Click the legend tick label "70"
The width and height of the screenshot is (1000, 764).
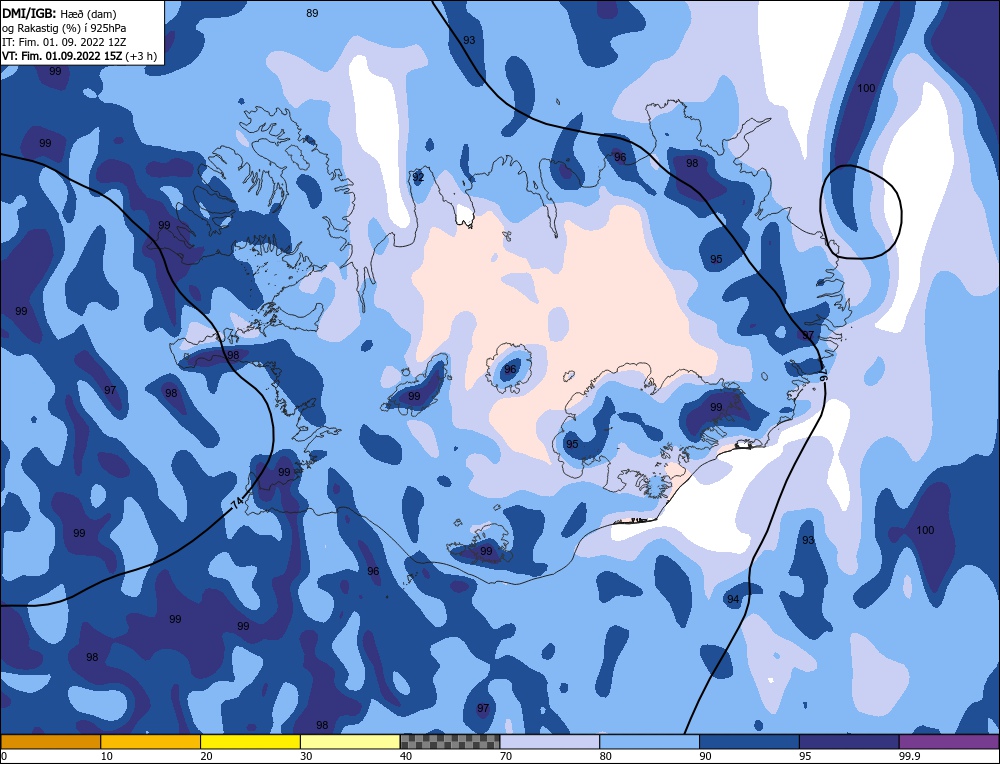506,756
